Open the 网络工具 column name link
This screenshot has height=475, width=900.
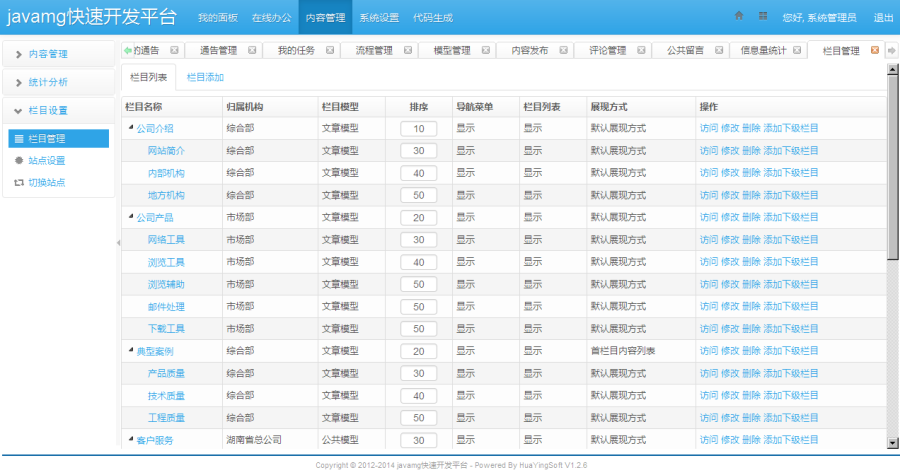pyautogui.click(x=166, y=240)
